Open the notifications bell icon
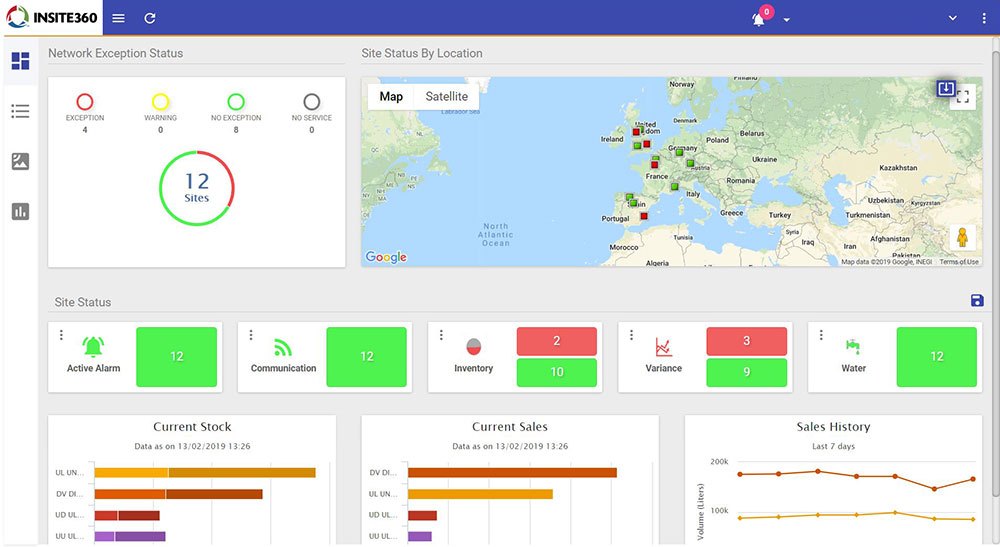1000x547 pixels. 758,20
